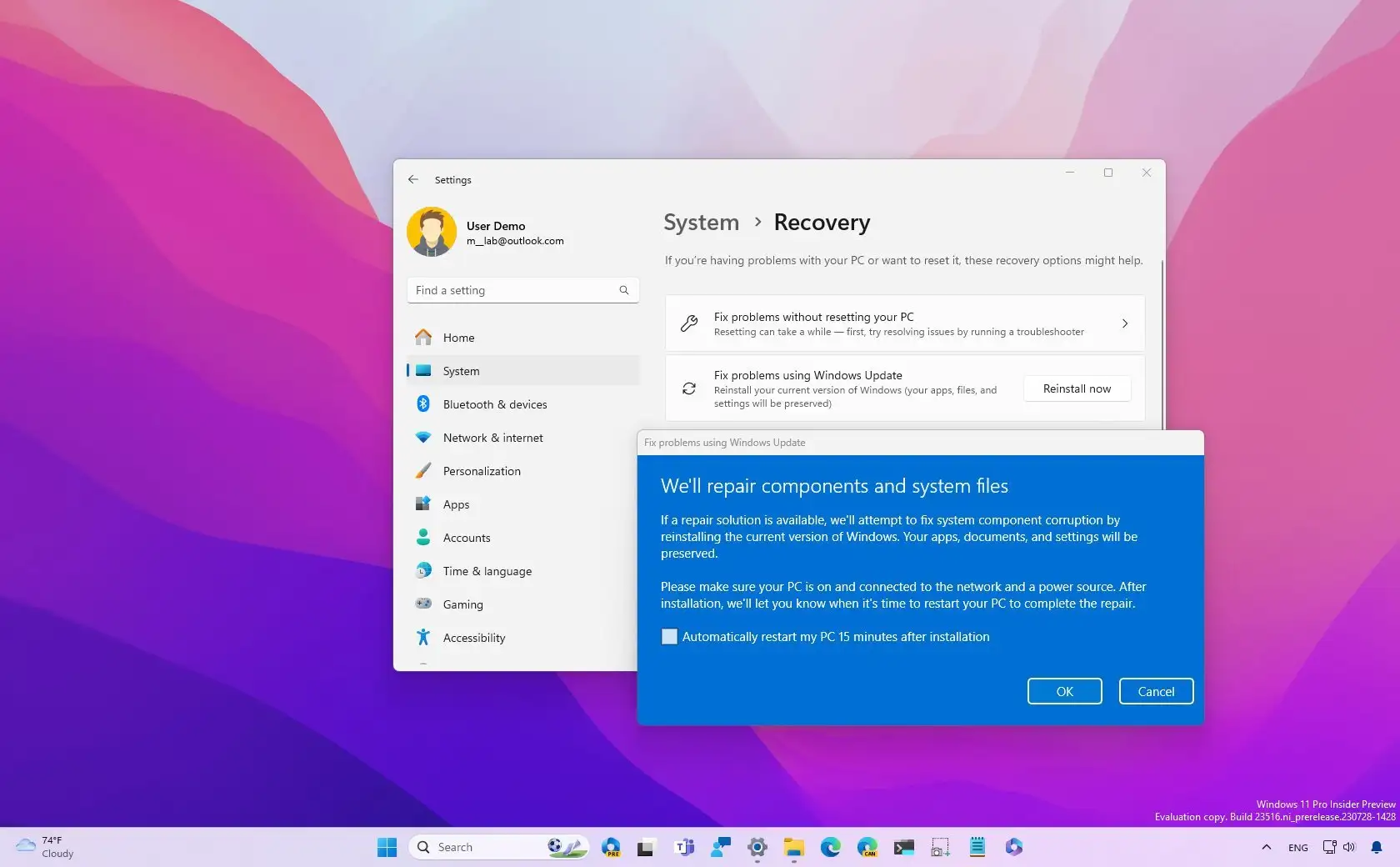Open the Feedback Hub taskbar icon
The height and width of the screenshot is (867, 1400).
[720, 847]
